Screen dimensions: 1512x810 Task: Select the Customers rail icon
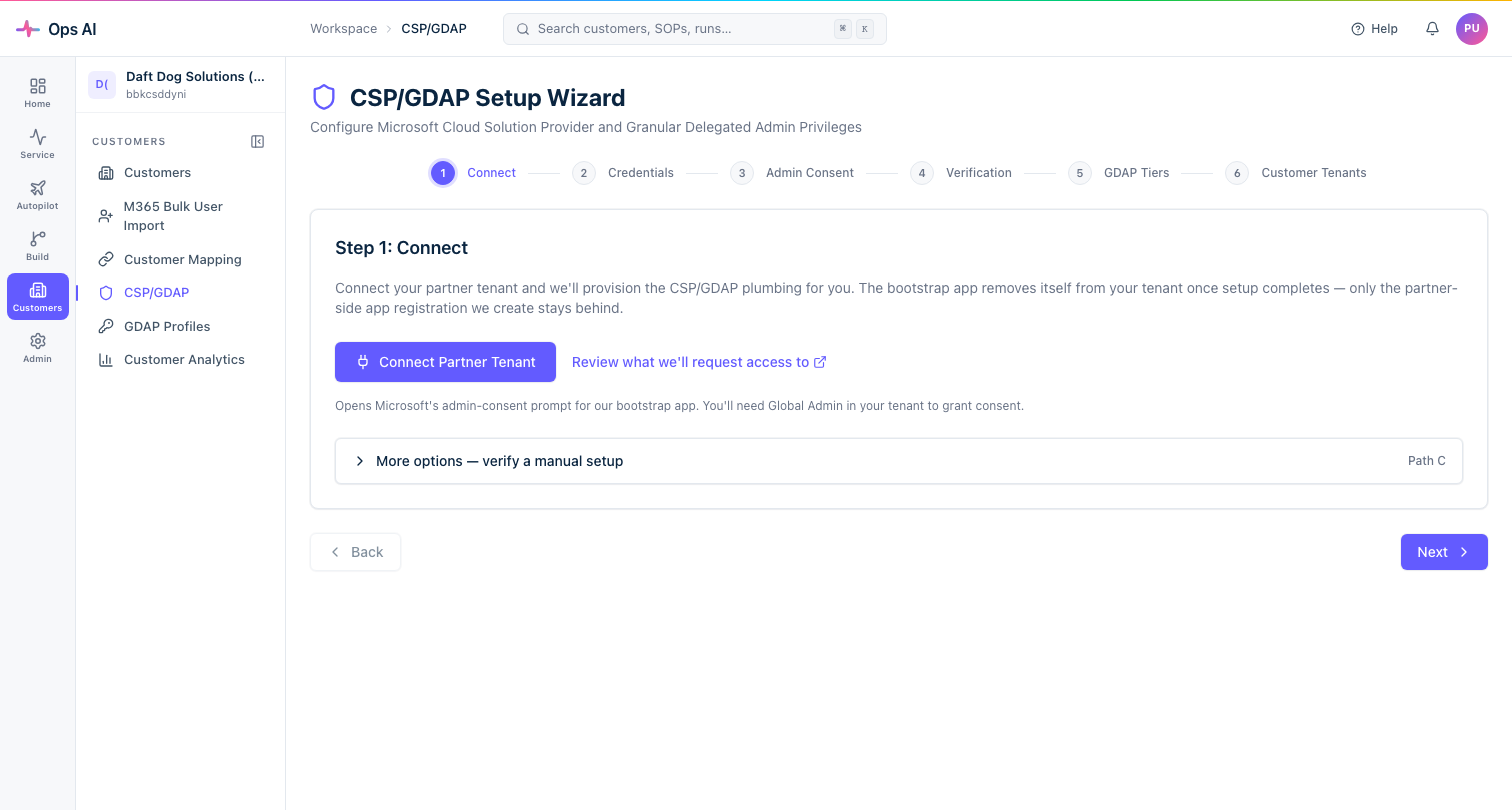(38, 297)
